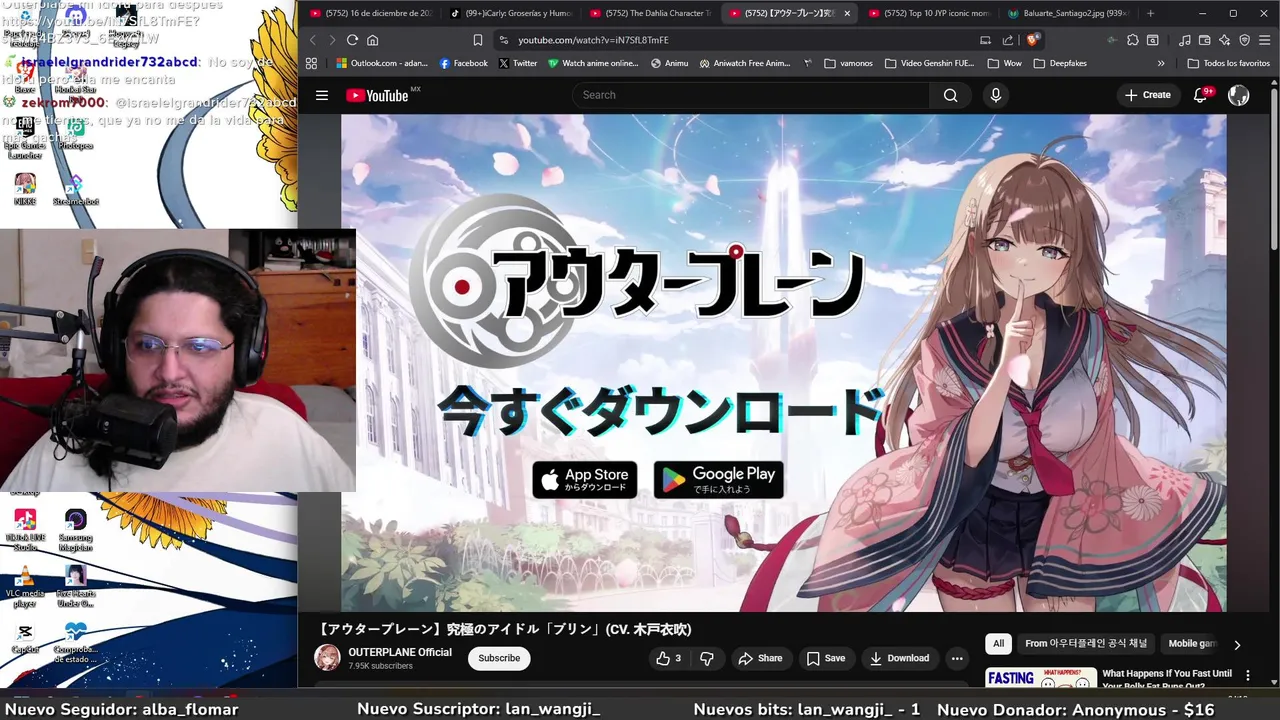Bookmark this page in address bar
Image resolution: width=1280 pixels, height=720 pixels.
click(x=478, y=40)
